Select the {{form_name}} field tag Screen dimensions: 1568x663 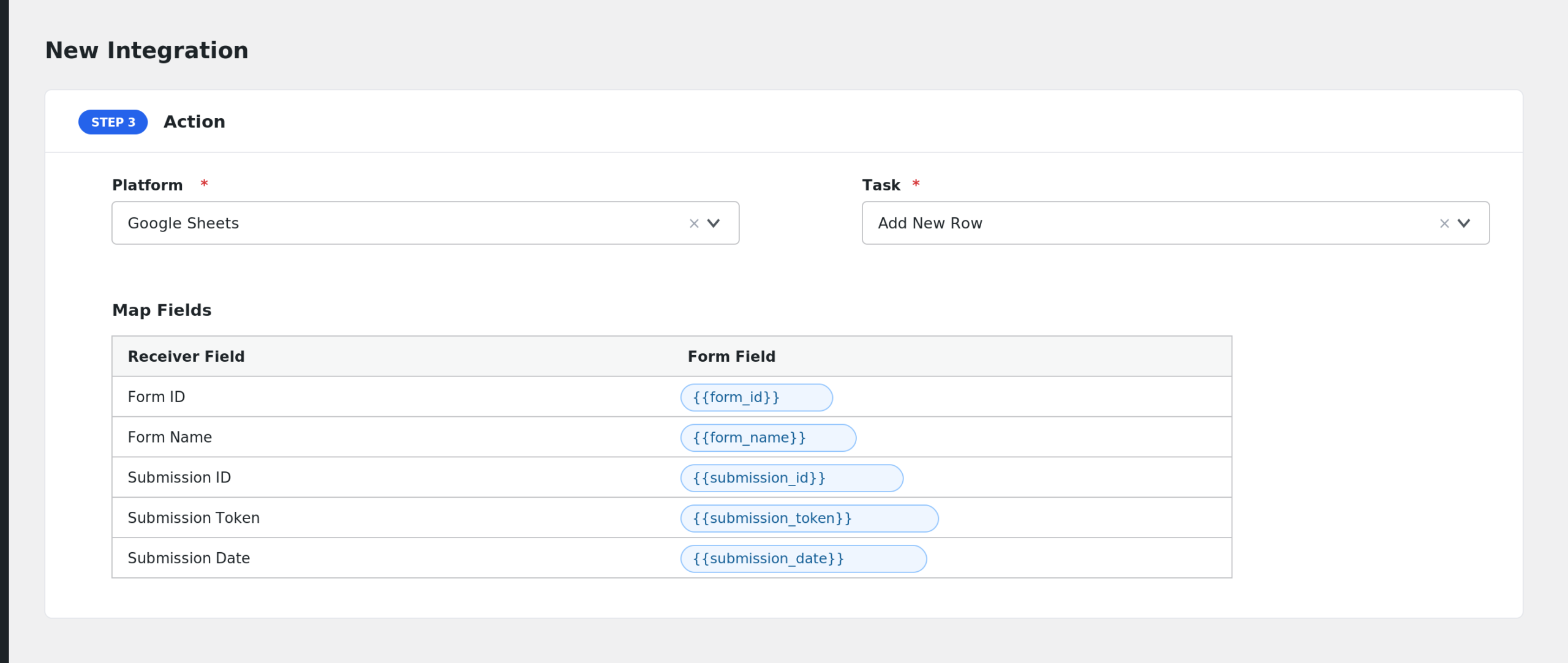[768, 438]
